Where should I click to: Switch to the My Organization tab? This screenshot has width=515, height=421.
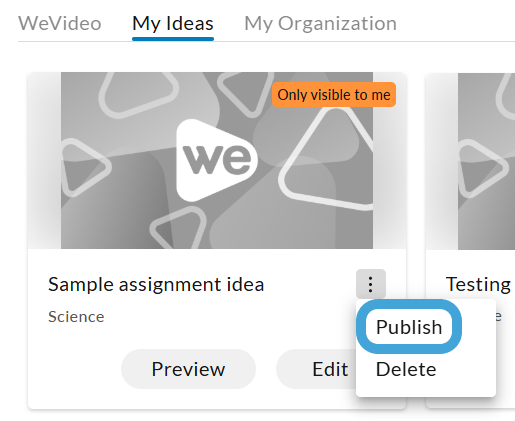click(320, 24)
